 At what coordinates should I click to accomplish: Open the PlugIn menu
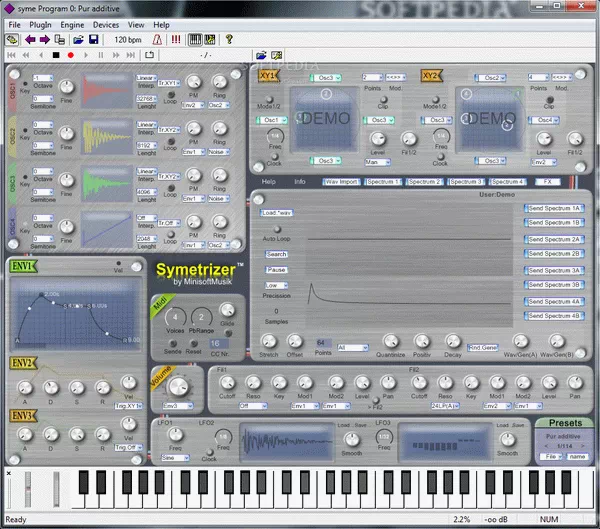click(x=40, y=25)
